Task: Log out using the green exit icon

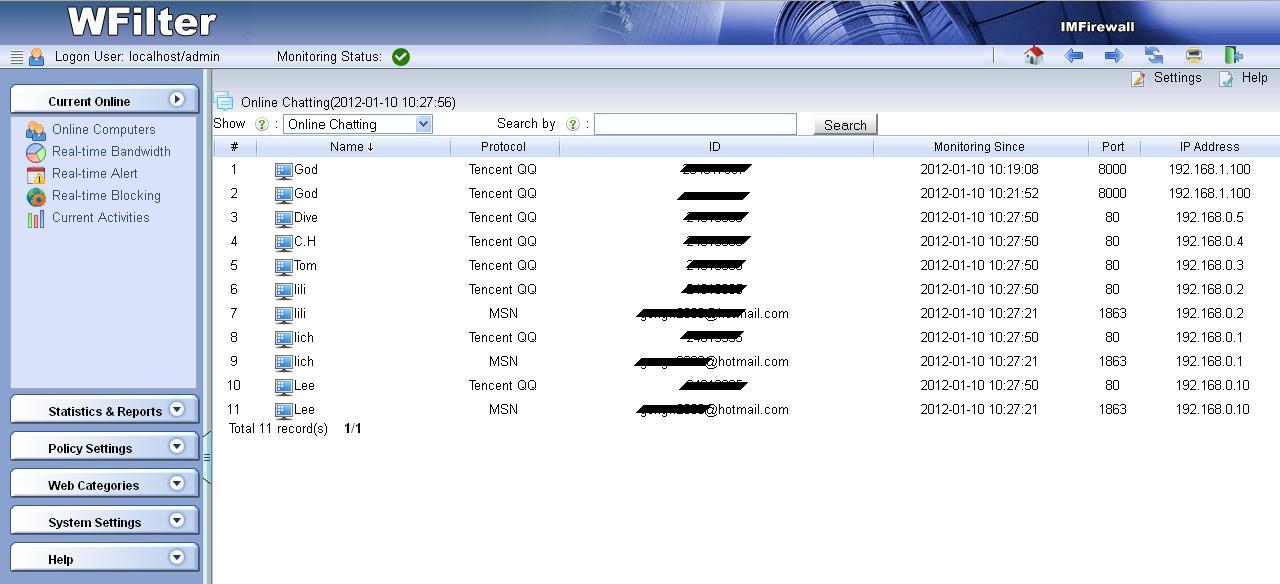Action: click(x=1233, y=56)
